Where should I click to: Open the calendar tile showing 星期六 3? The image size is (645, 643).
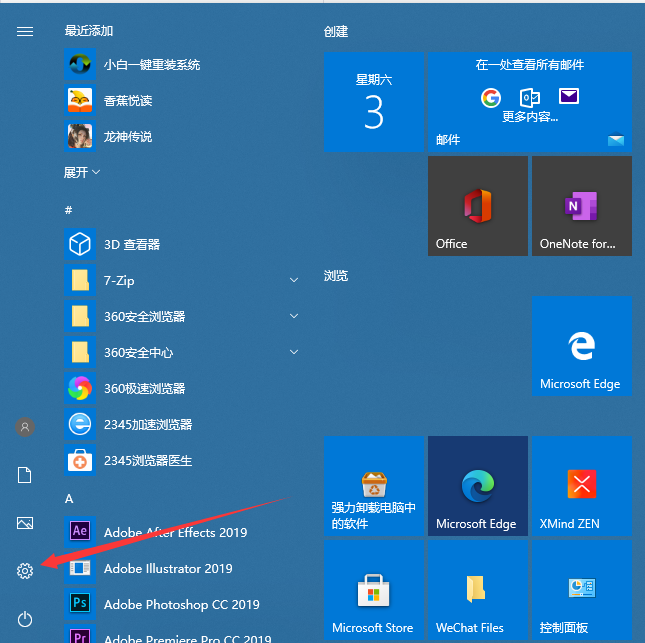[x=373, y=102]
